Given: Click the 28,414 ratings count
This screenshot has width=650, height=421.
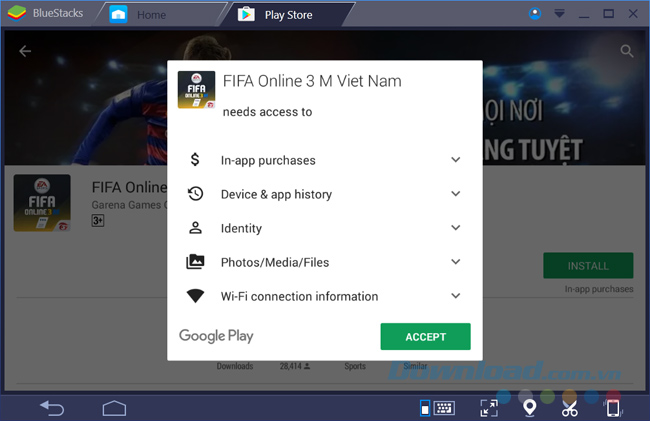Looking at the screenshot, I should pyautogui.click(x=295, y=366).
